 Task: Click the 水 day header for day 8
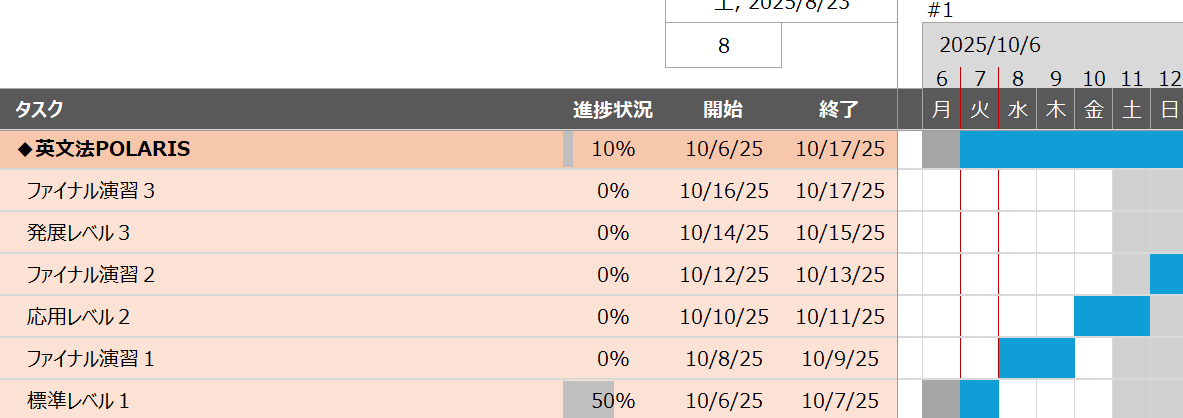(1017, 110)
